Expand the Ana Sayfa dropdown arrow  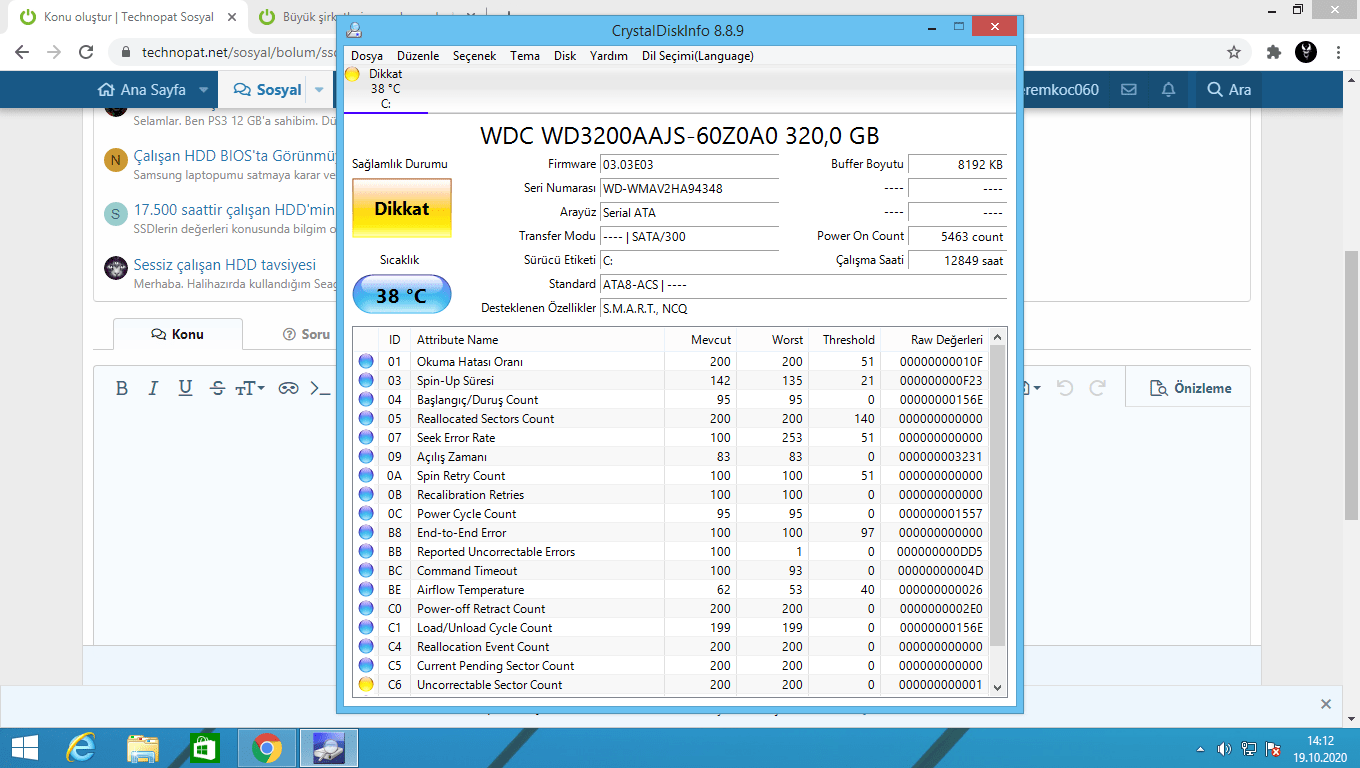(x=203, y=90)
